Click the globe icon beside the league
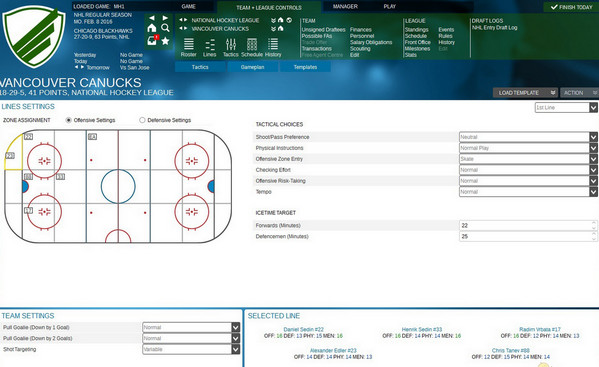This screenshot has width=599, height=367. (x=289, y=20)
